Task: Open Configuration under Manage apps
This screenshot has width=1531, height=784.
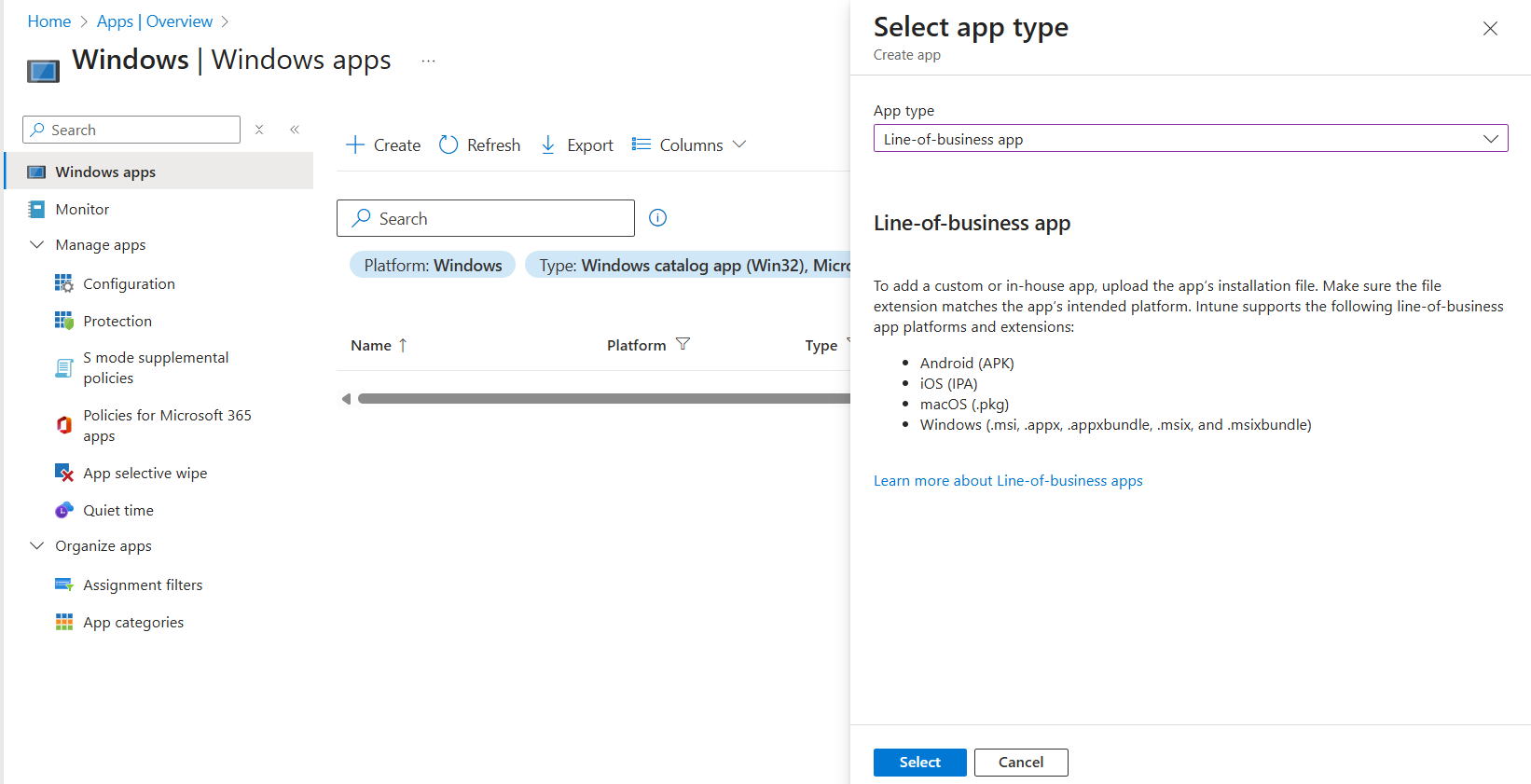Action: click(x=129, y=283)
